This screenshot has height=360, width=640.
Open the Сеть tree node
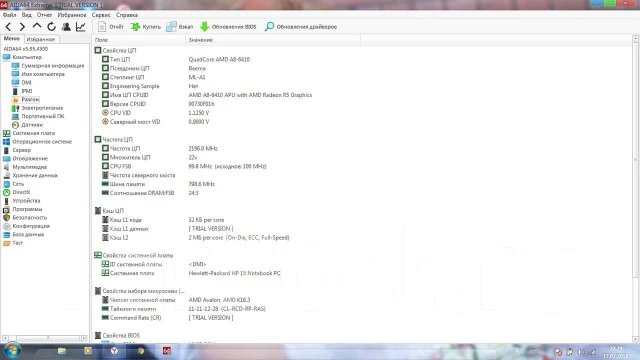[18, 184]
